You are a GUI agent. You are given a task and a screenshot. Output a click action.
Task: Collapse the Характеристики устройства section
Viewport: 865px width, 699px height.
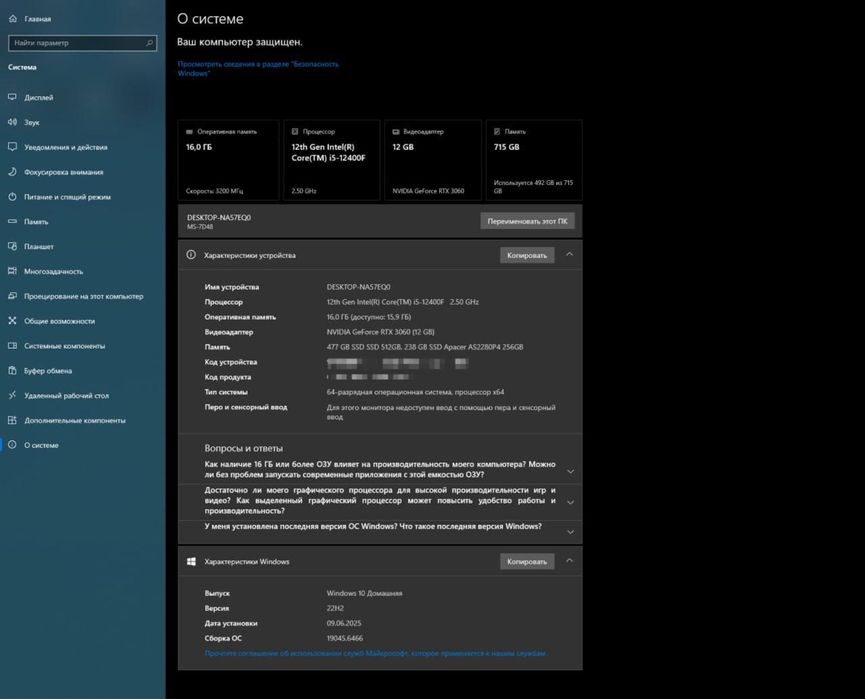(569, 254)
